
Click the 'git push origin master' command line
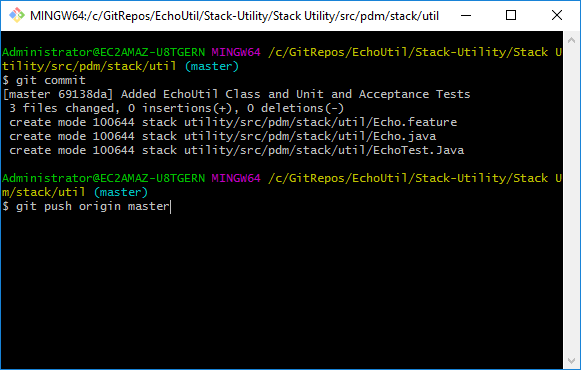pos(86,206)
